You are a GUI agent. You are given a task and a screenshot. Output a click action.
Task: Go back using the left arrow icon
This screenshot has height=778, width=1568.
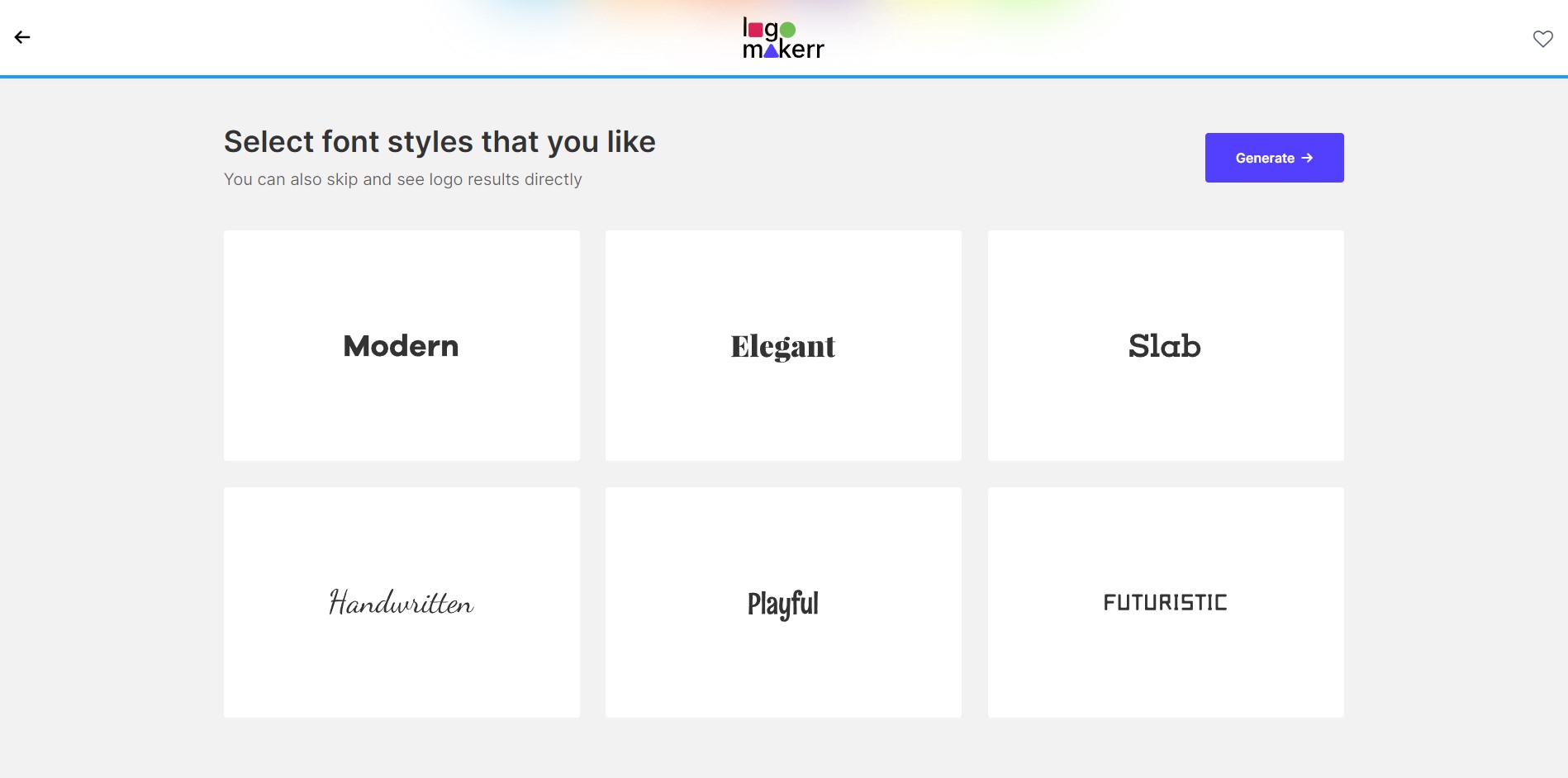[x=22, y=37]
